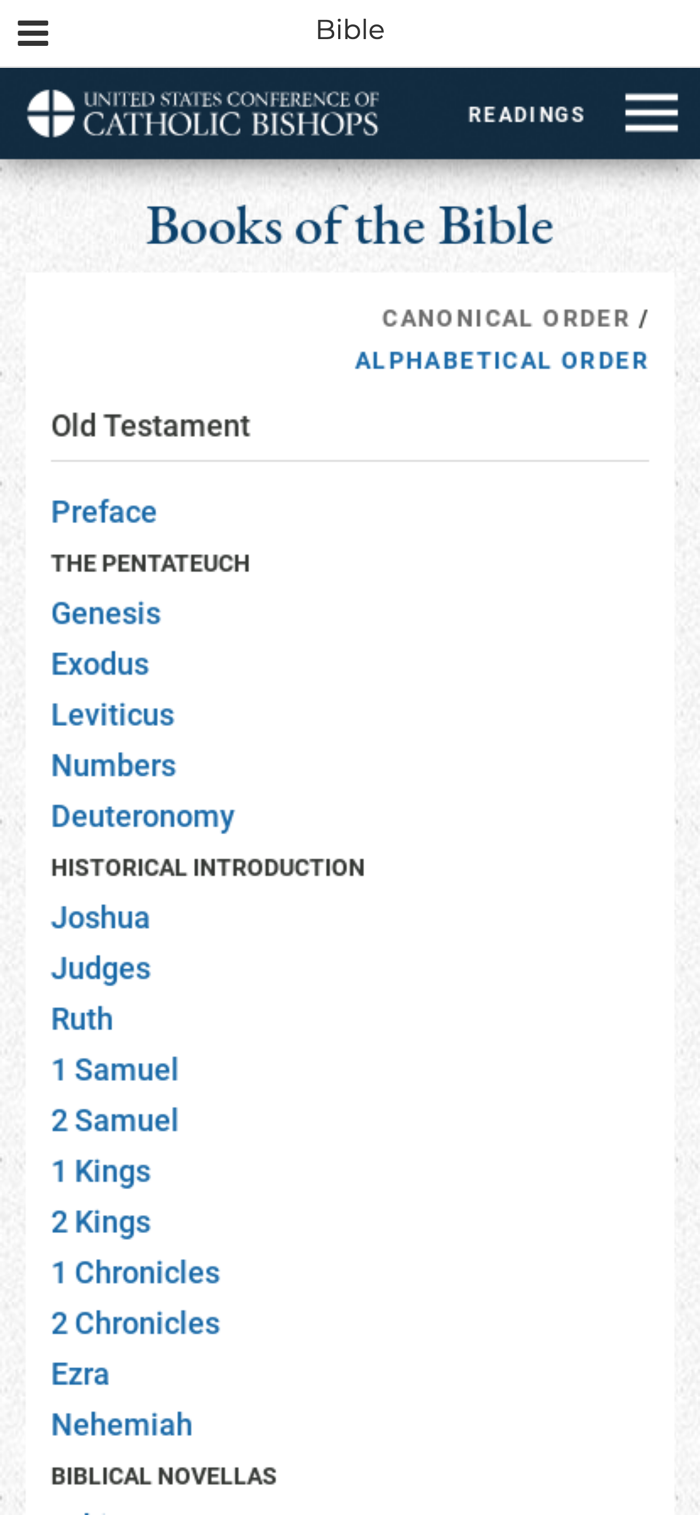Open the book of Judges

coord(101,969)
